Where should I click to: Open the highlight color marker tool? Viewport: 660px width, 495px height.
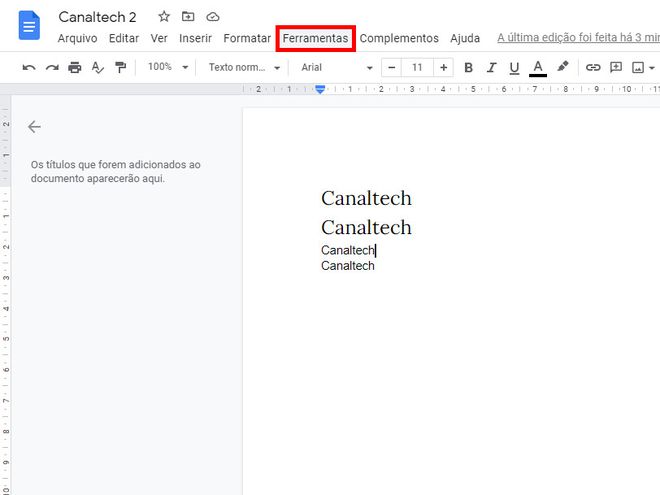point(562,67)
